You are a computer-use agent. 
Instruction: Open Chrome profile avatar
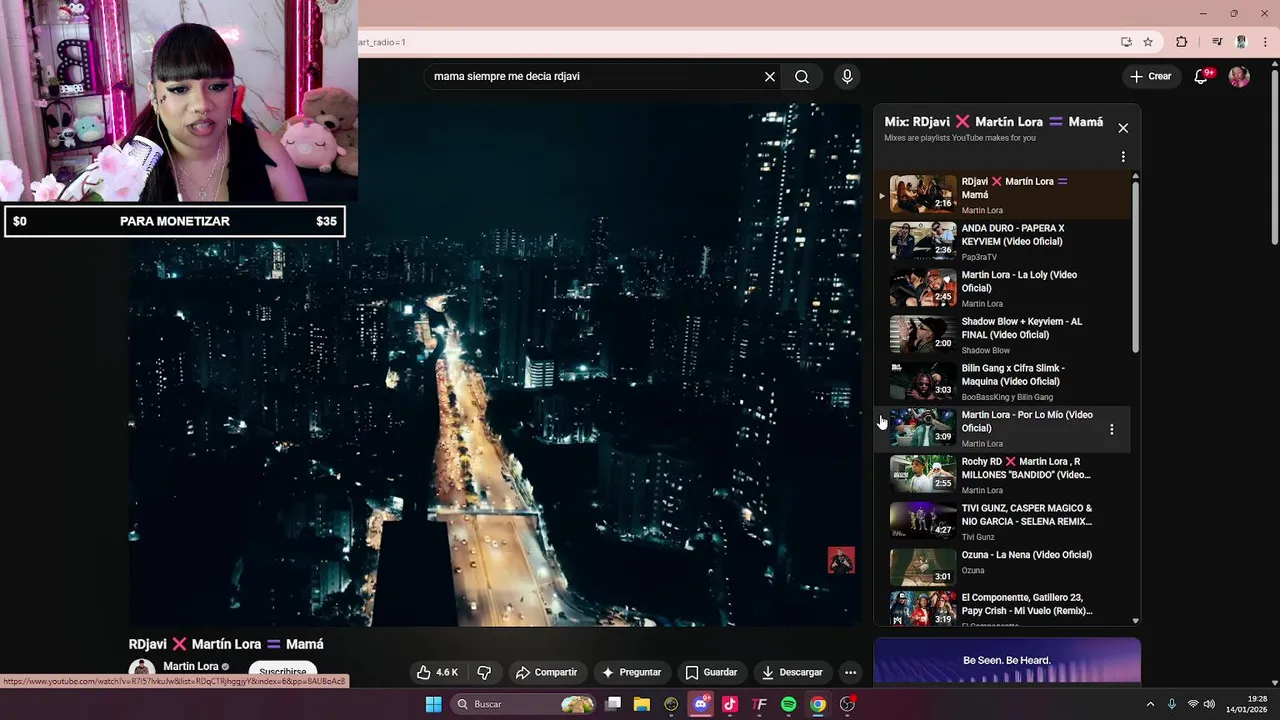click(x=1241, y=42)
